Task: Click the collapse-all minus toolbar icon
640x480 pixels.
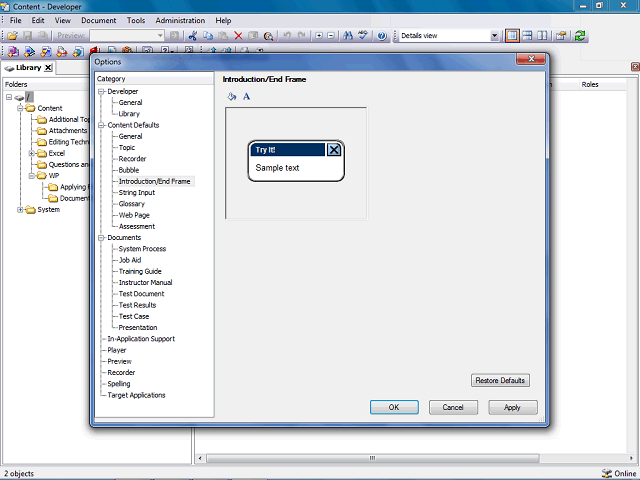Action: pyautogui.click(x=331, y=36)
